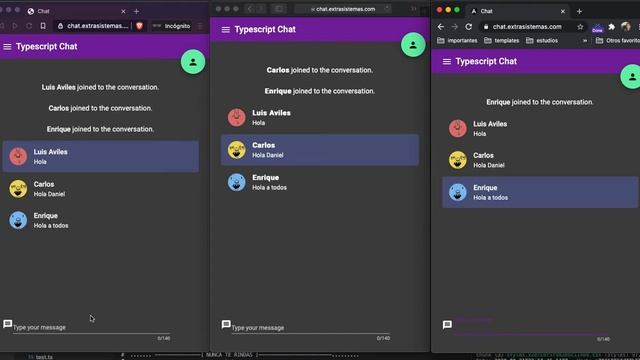Focus message input in left window

click(91, 327)
